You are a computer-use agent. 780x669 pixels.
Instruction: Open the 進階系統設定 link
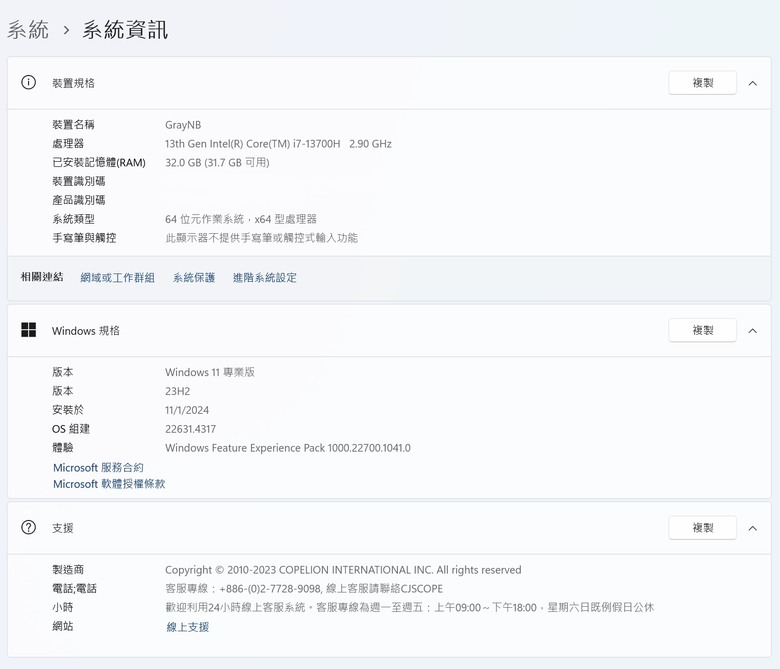coord(265,278)
